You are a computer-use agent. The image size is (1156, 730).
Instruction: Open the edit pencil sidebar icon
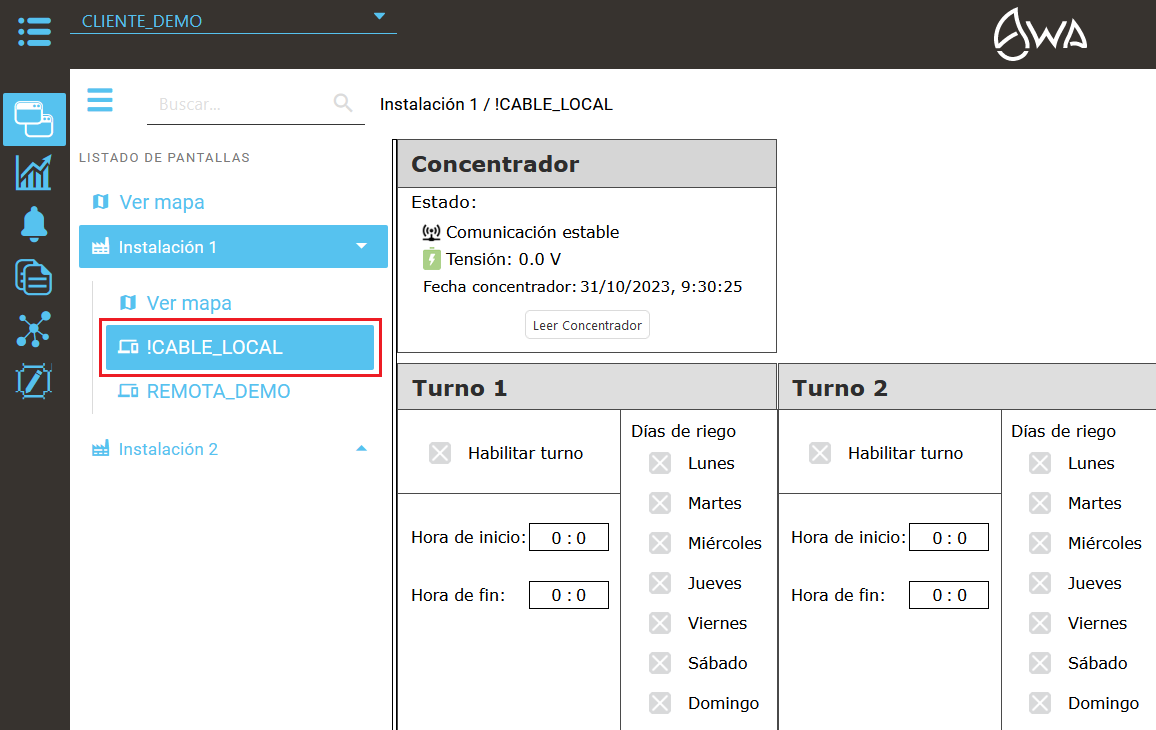click(34, 381)
